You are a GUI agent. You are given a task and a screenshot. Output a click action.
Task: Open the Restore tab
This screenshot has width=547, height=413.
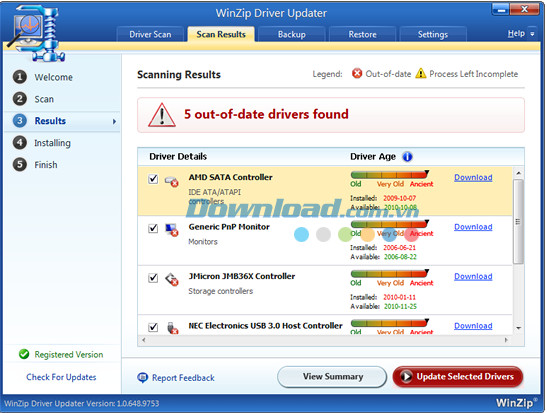362,34
